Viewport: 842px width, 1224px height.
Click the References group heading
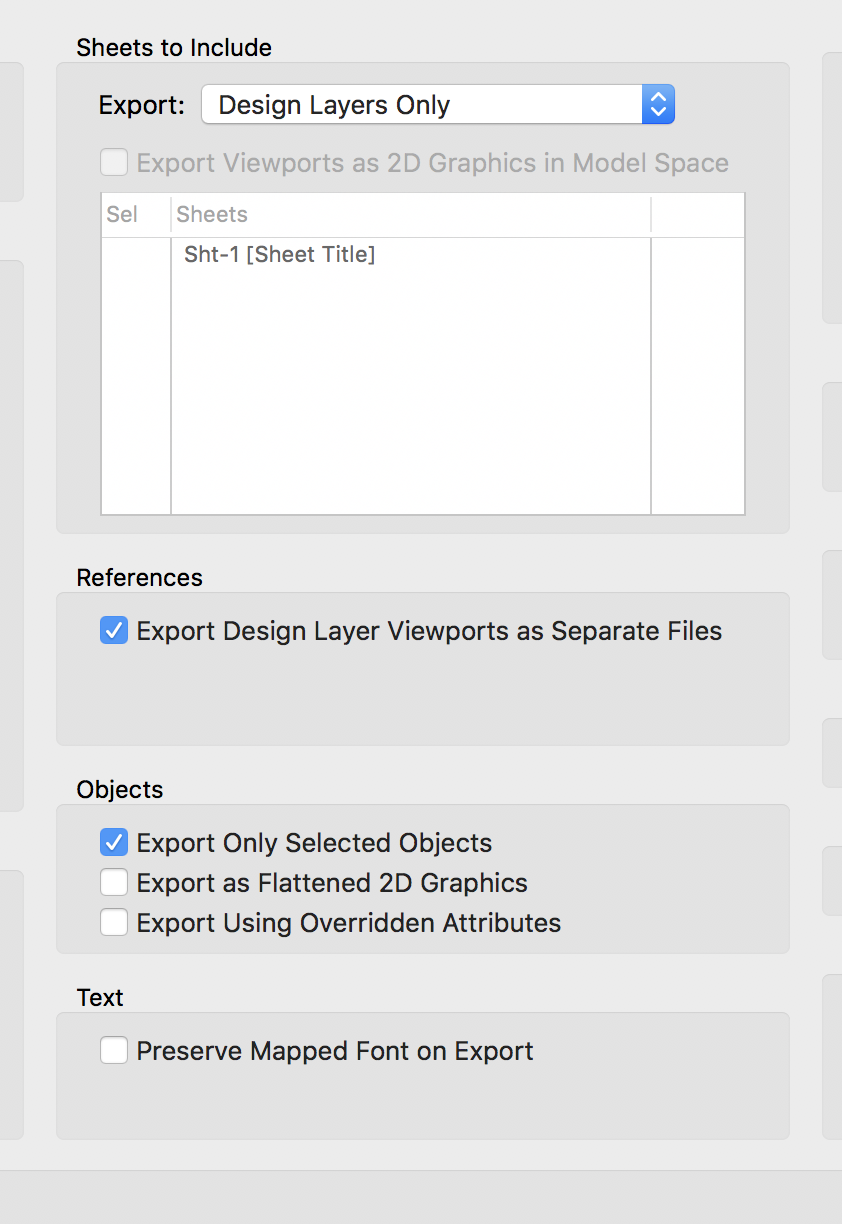click(x=139, y=578)
